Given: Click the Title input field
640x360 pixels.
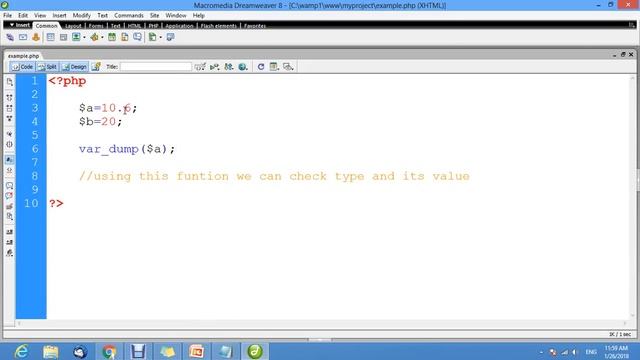Looking at the screenshot, I should point(156,67).
